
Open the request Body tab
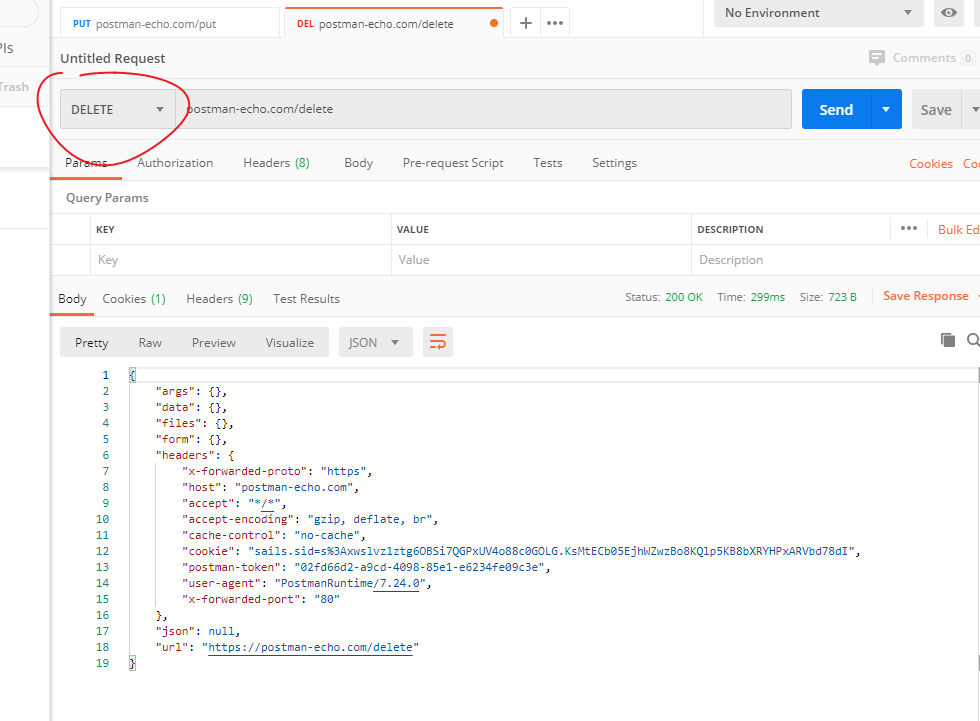pyautogui.click(x=358, y=163)
